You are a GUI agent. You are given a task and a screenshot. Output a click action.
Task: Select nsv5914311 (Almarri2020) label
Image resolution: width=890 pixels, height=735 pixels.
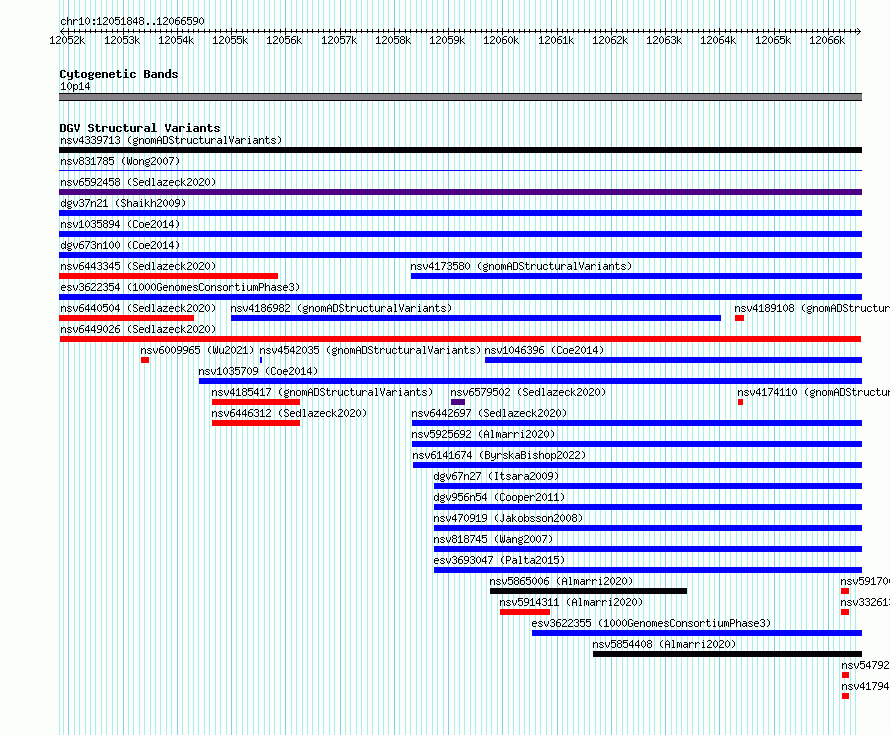click(x=571, y=602)
